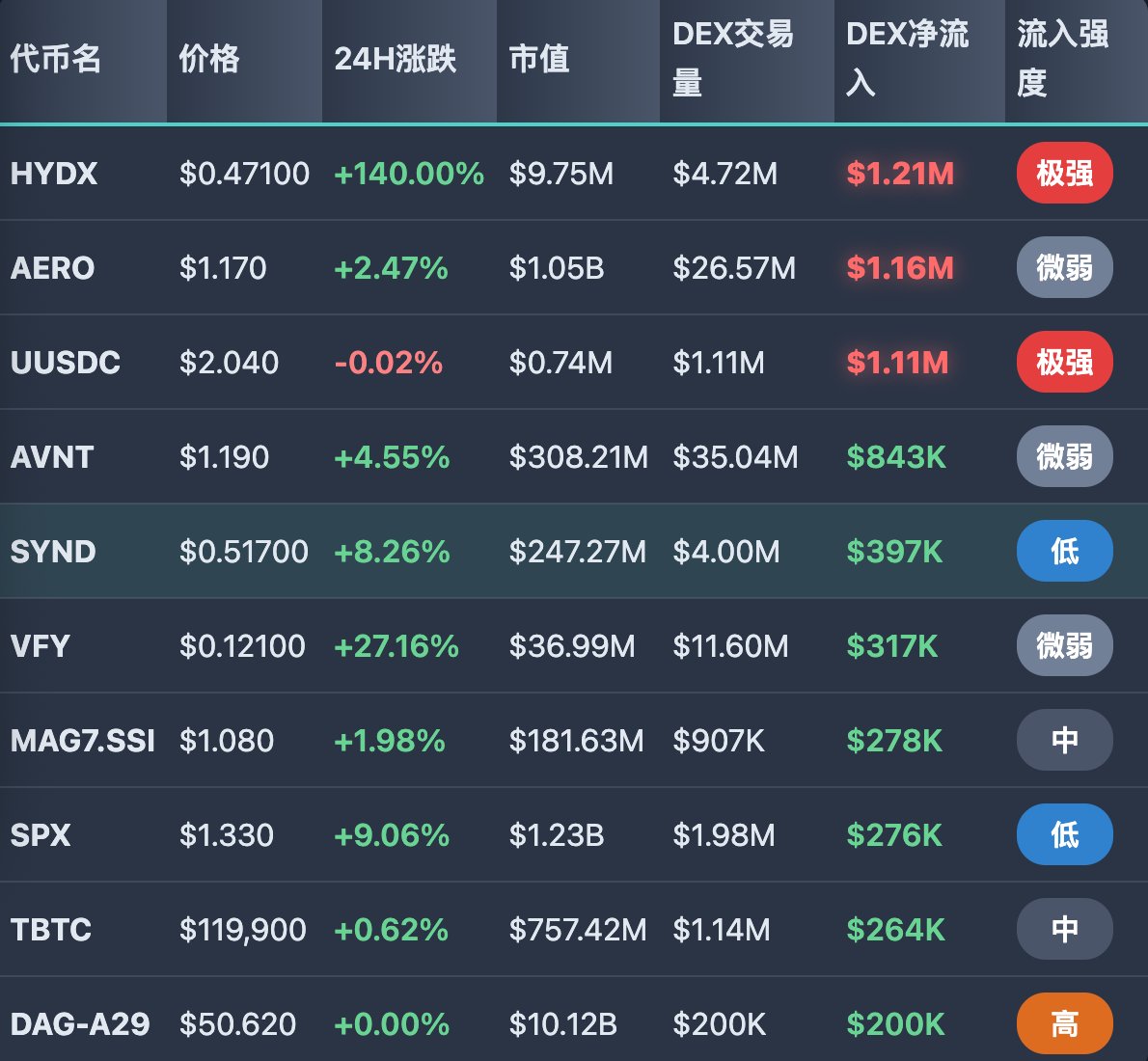Select the AVNT token name
This screenshot has height=1061, width=1148.
coord(52,457)
